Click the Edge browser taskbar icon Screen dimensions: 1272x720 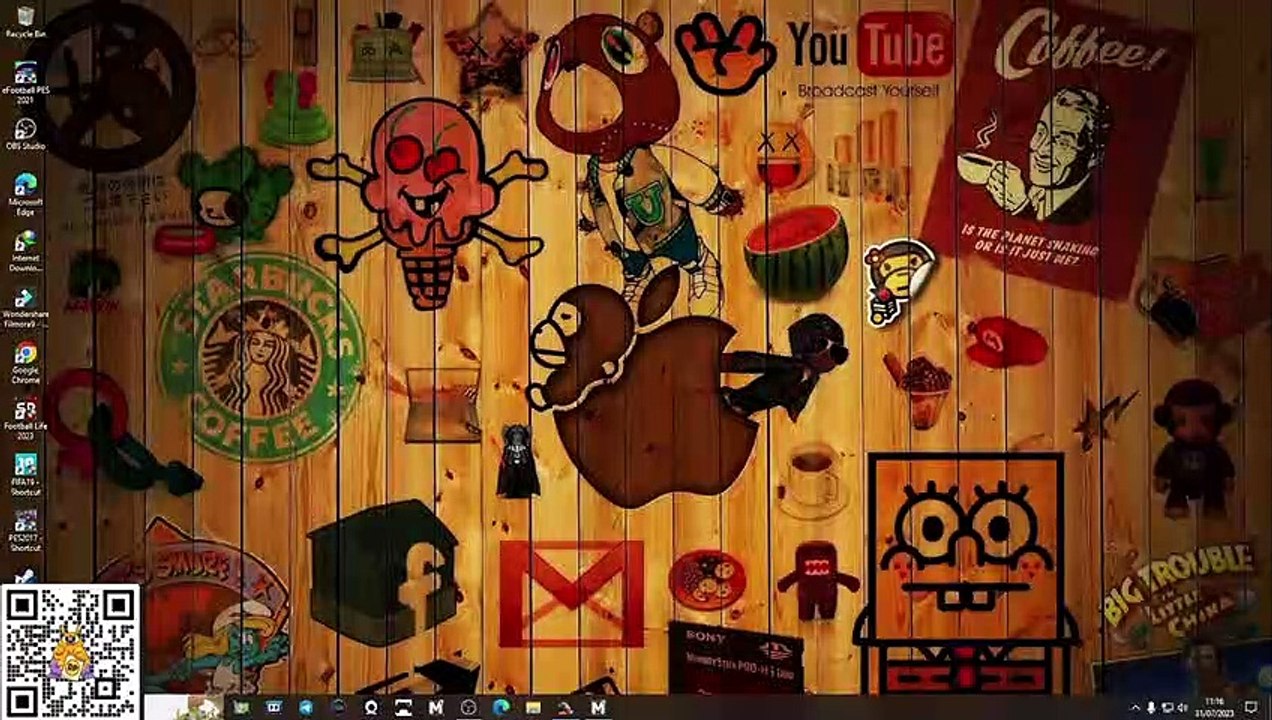pos(501,707)
